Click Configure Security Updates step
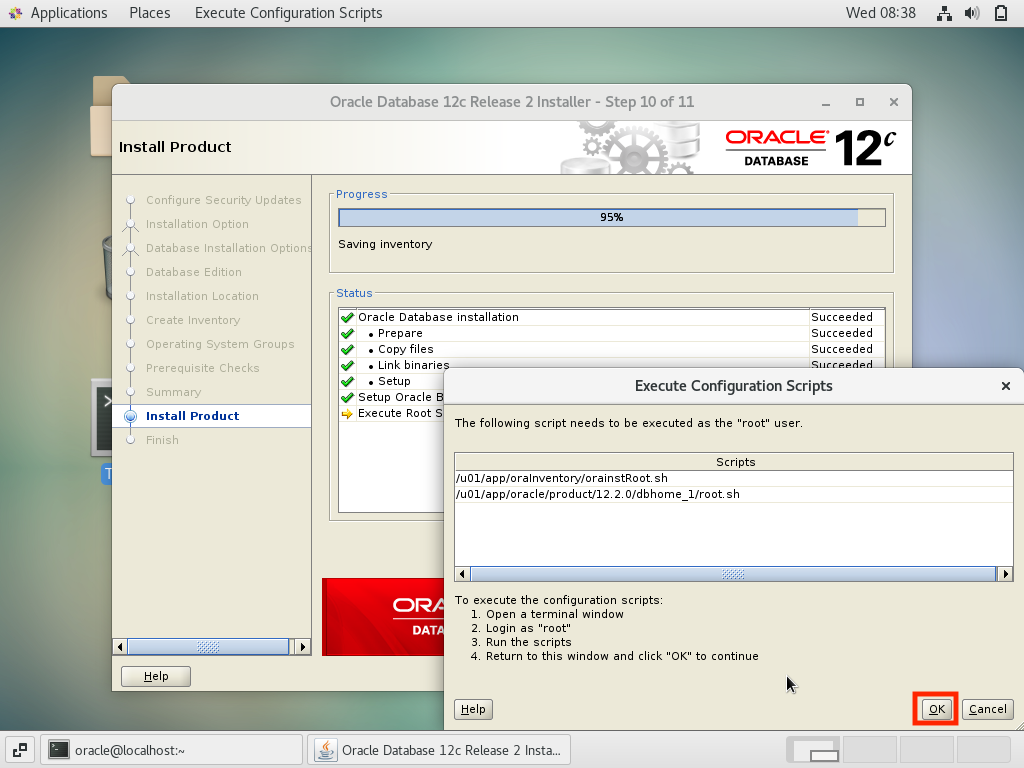This screenshot has width=1024, height=768. 223,200
